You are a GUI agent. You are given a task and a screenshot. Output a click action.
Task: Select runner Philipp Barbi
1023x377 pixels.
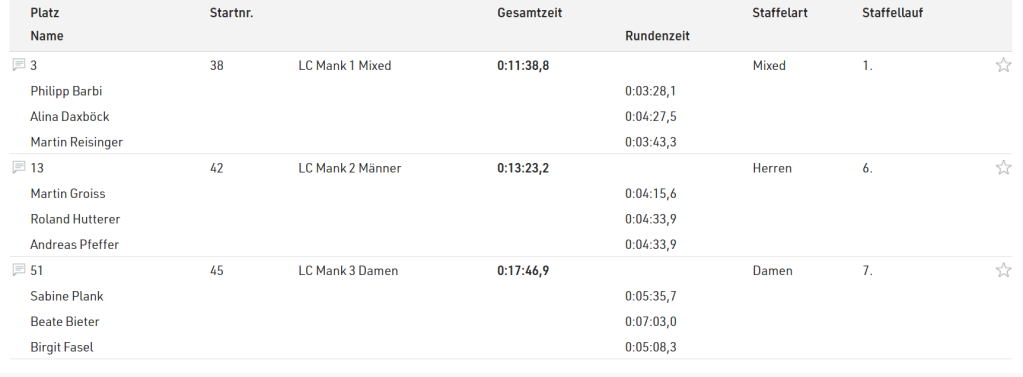(66, 91)
